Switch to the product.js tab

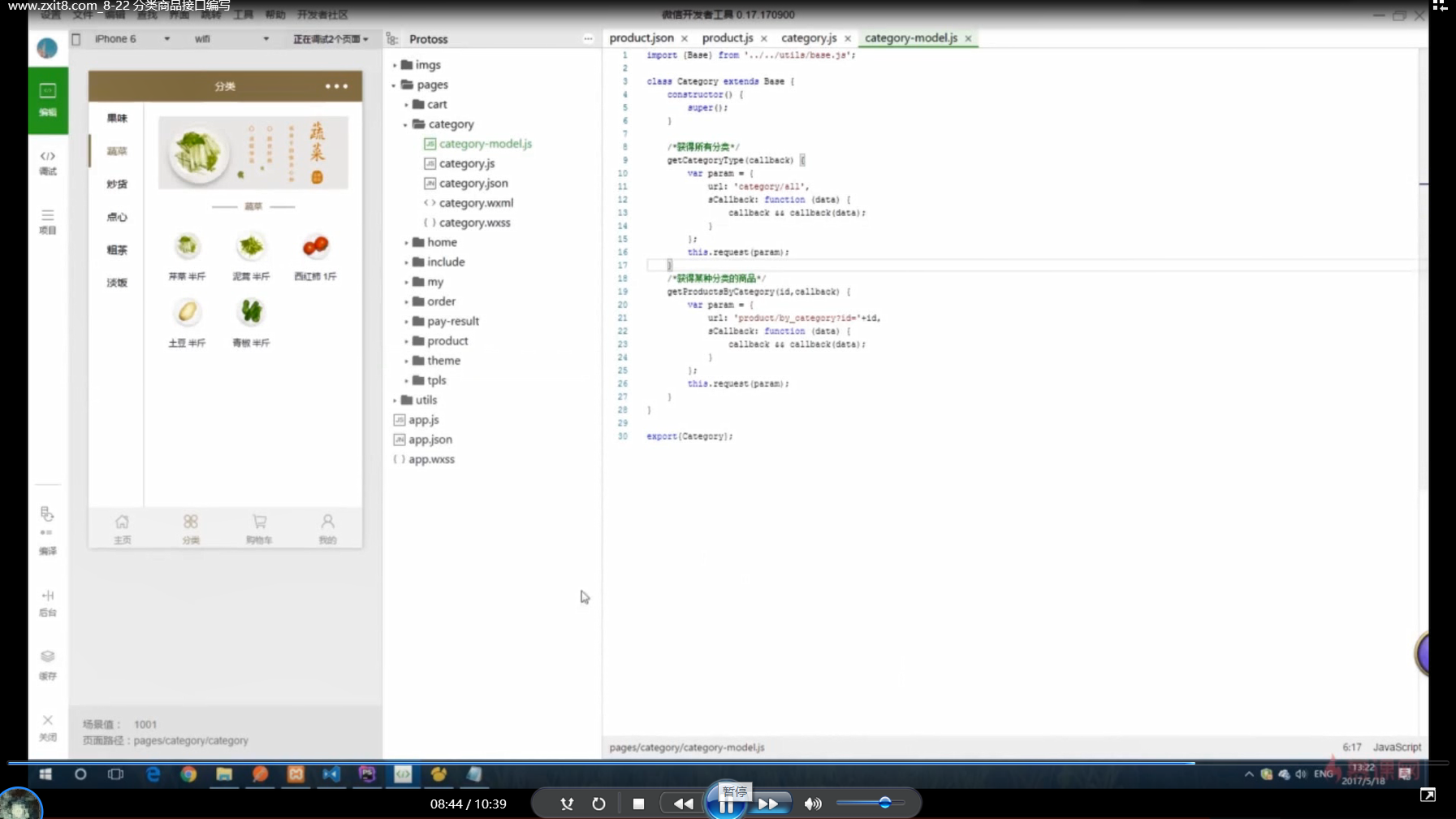(728, 38)
